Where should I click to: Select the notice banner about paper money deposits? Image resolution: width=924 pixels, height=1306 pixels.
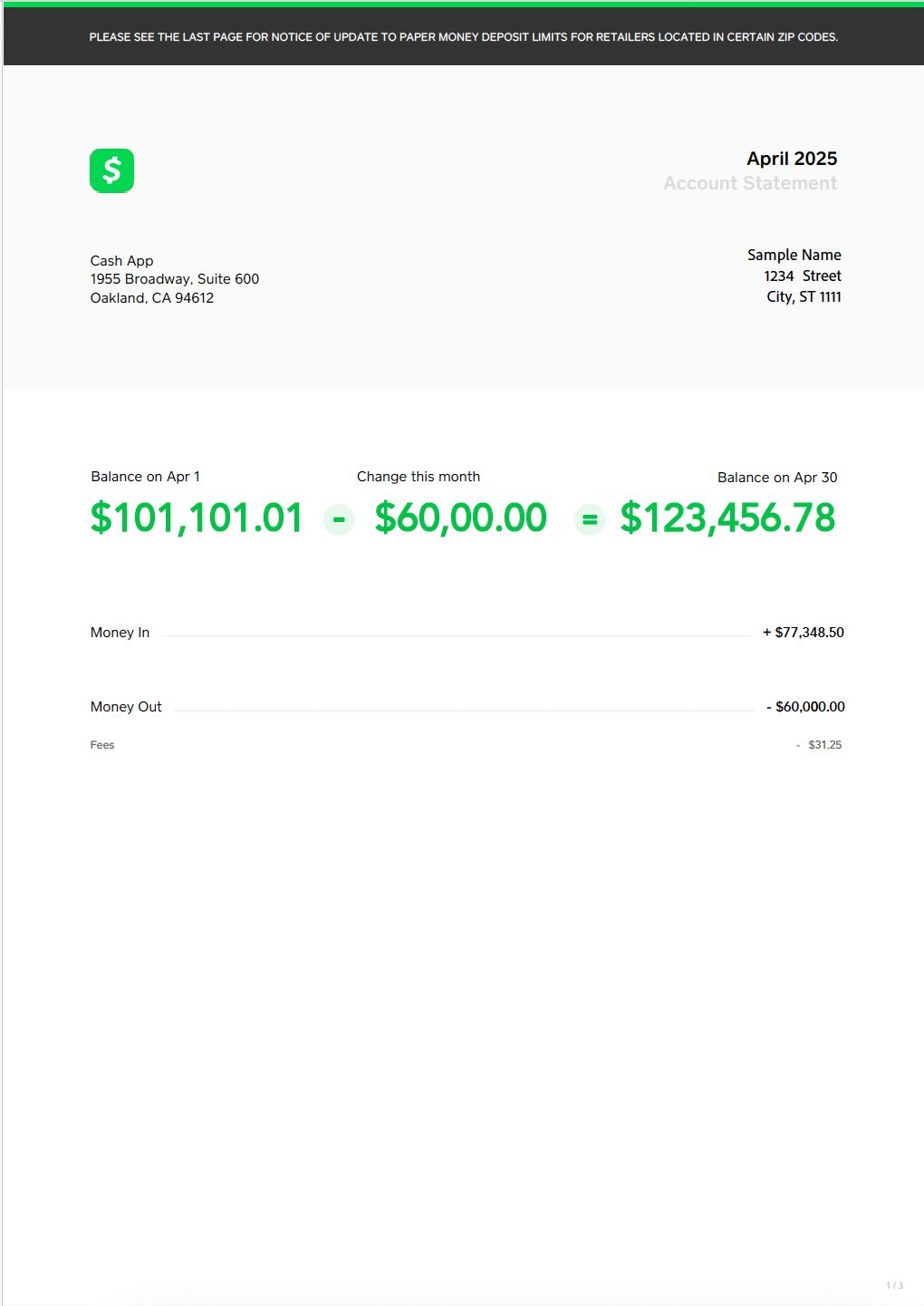point(464,37)
